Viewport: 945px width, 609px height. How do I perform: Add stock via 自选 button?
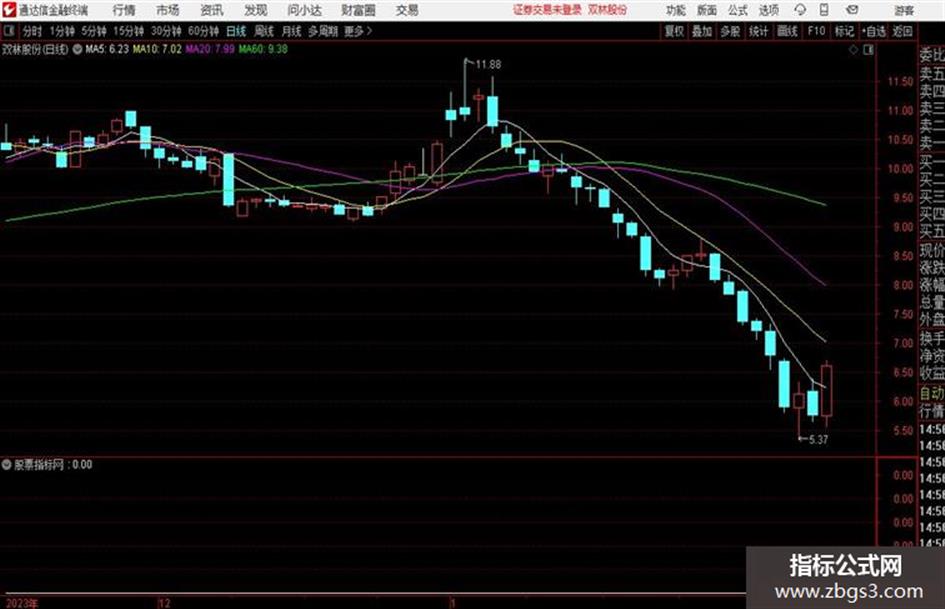point(874,31)
